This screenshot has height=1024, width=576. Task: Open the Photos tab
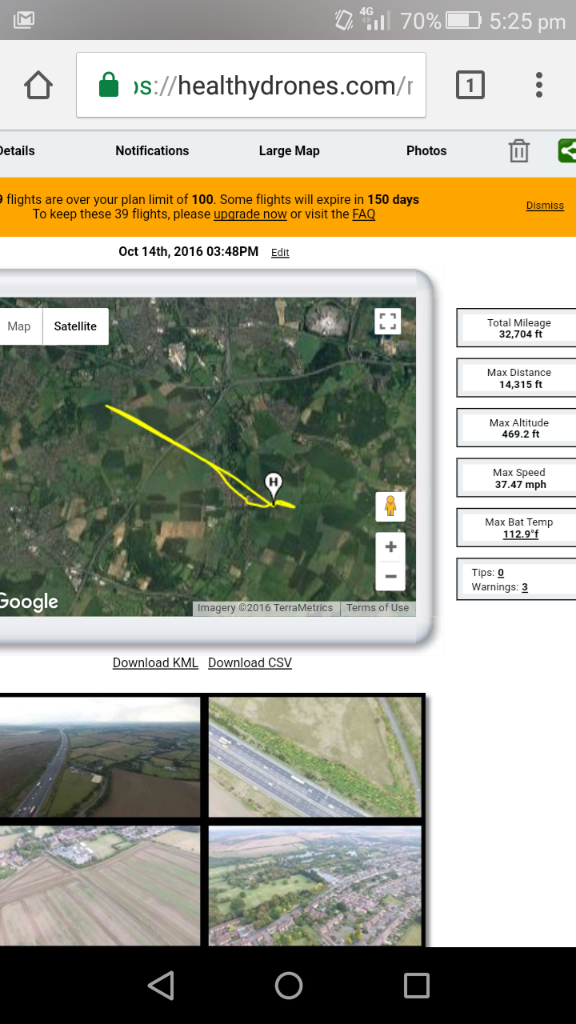tap(426, 151)
